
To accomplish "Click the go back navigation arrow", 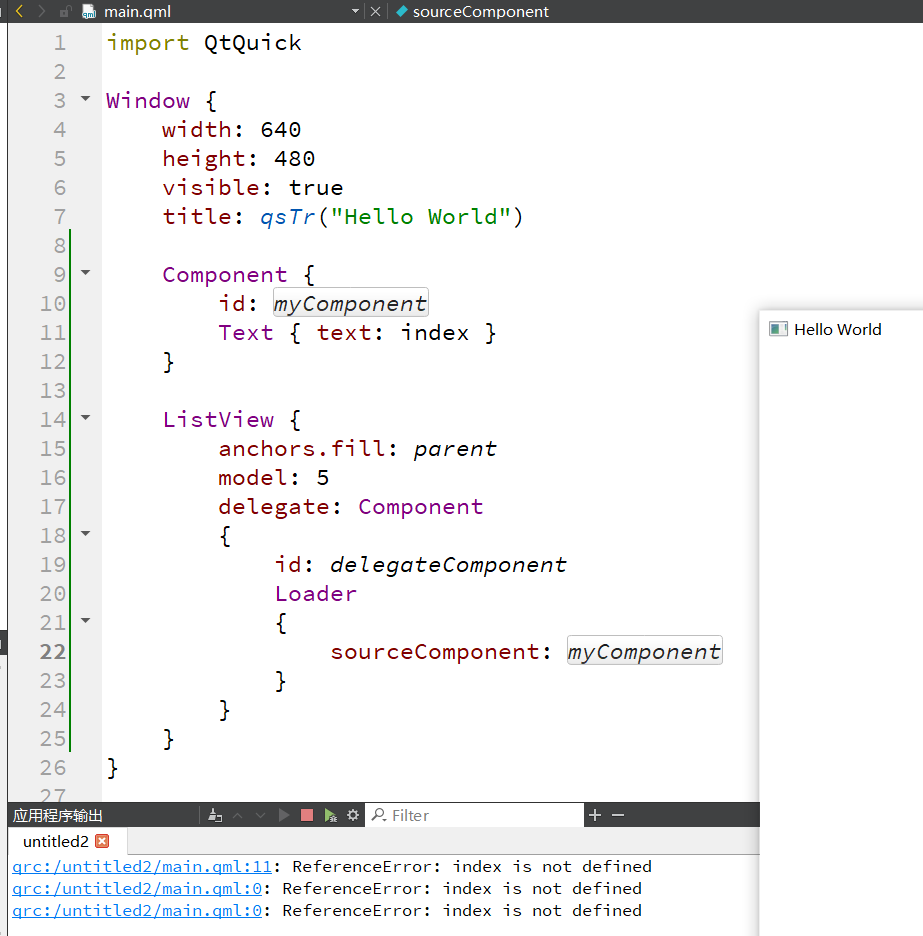I will click(18, 11).
